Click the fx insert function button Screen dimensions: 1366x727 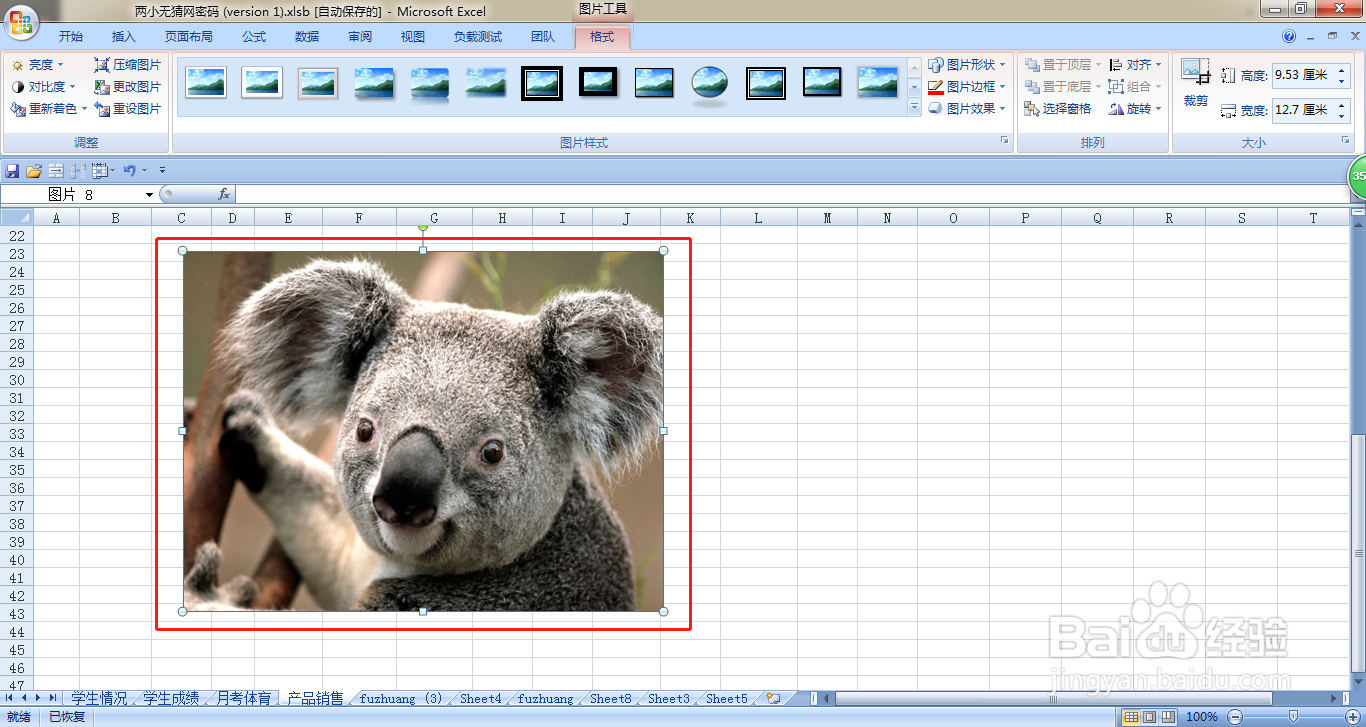[224, 194]
